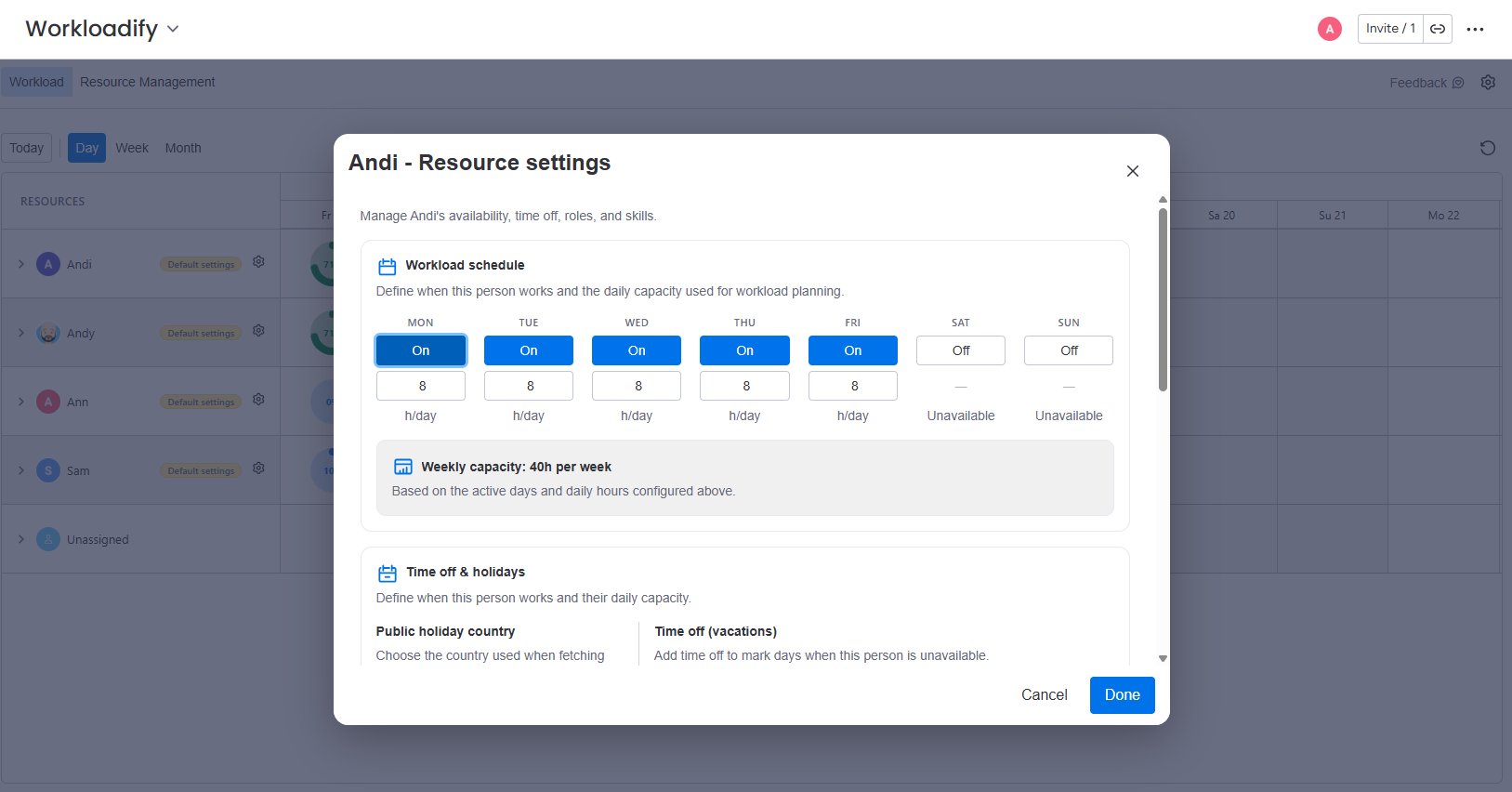
Task: Open settings gear for Andi row
Action: [258, 262]
